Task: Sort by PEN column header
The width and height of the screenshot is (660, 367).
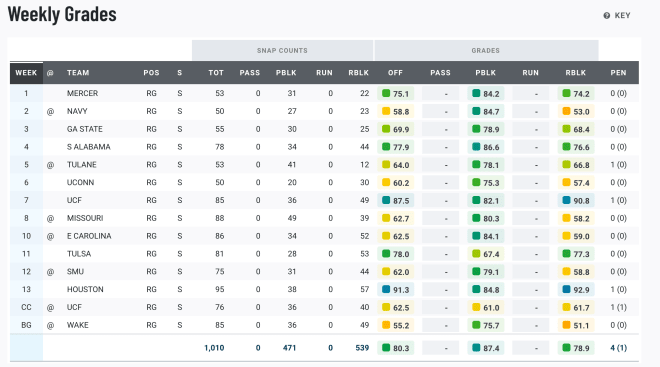Action: 618,73
